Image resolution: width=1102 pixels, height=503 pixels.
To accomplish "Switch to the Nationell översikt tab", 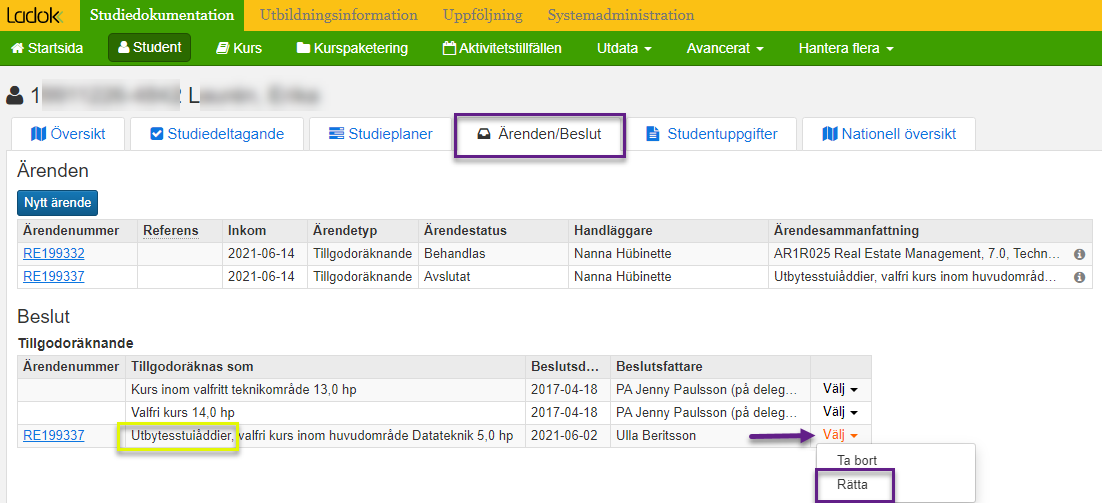I will point(889,133).
